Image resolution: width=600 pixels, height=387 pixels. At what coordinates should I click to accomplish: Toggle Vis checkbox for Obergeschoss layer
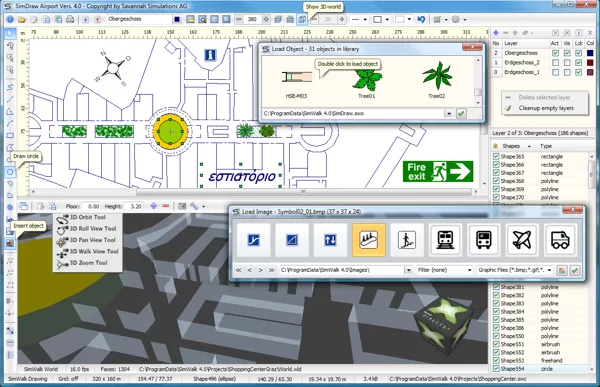tap(567, 53)
